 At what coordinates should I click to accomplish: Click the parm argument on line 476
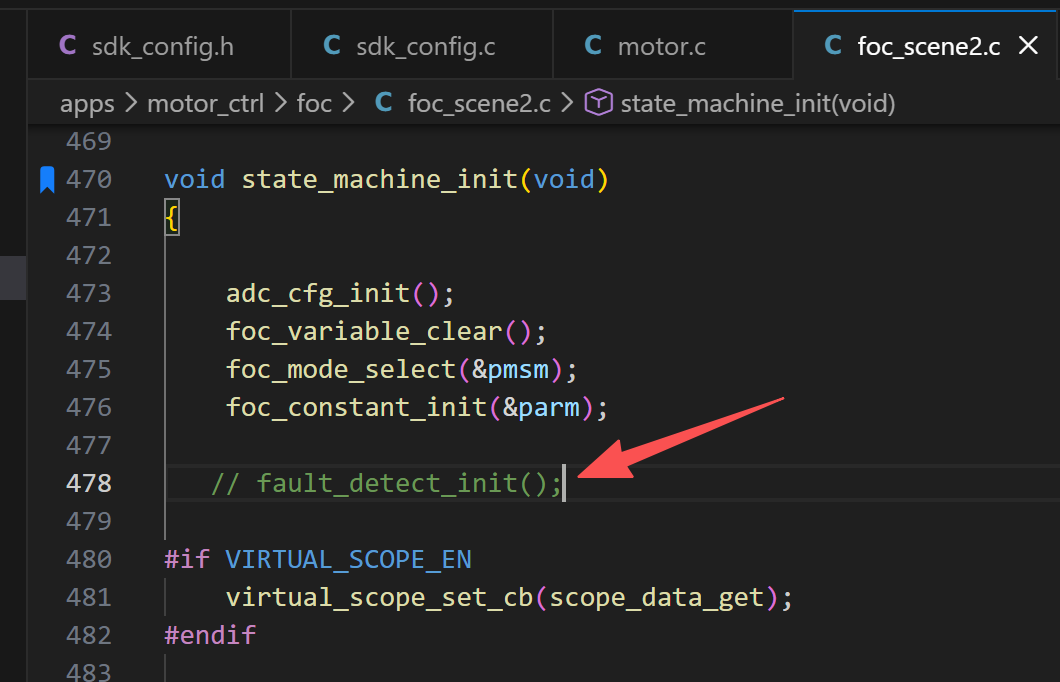(x=549, y=408)
